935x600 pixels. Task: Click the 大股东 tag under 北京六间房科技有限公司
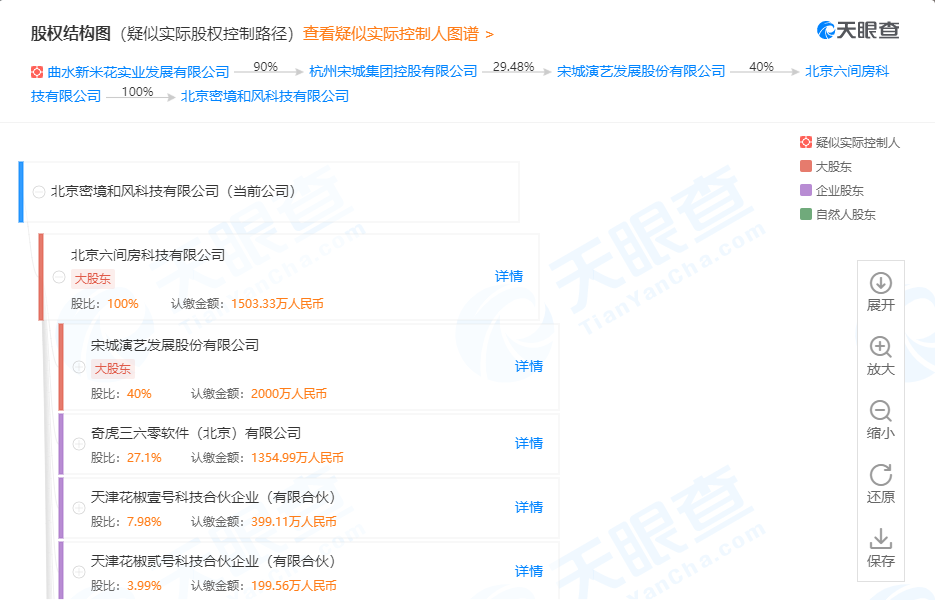92,279
